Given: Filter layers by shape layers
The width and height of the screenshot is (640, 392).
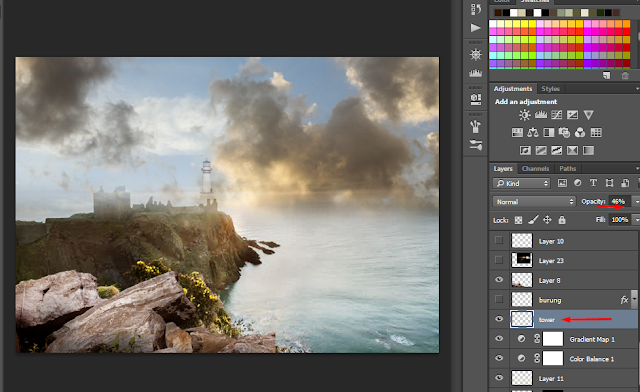Looking at the screenshot, I should click(609, 183).
